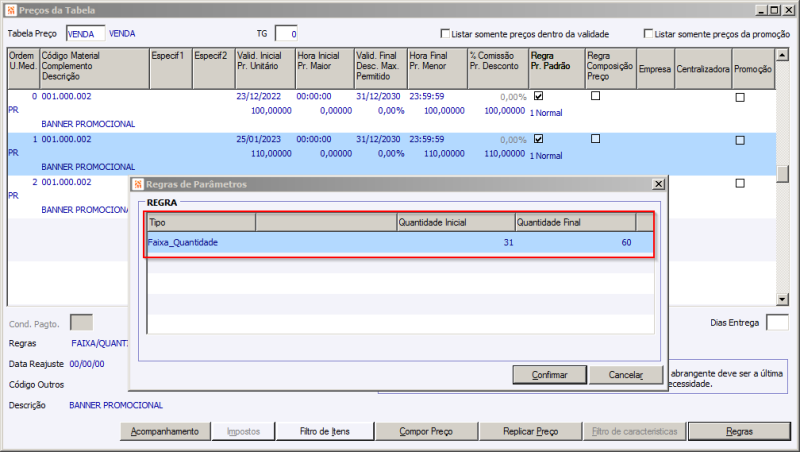Click the Preços da Tabela window icon
The height and width of the screenshot is (452, 800).
9,9
